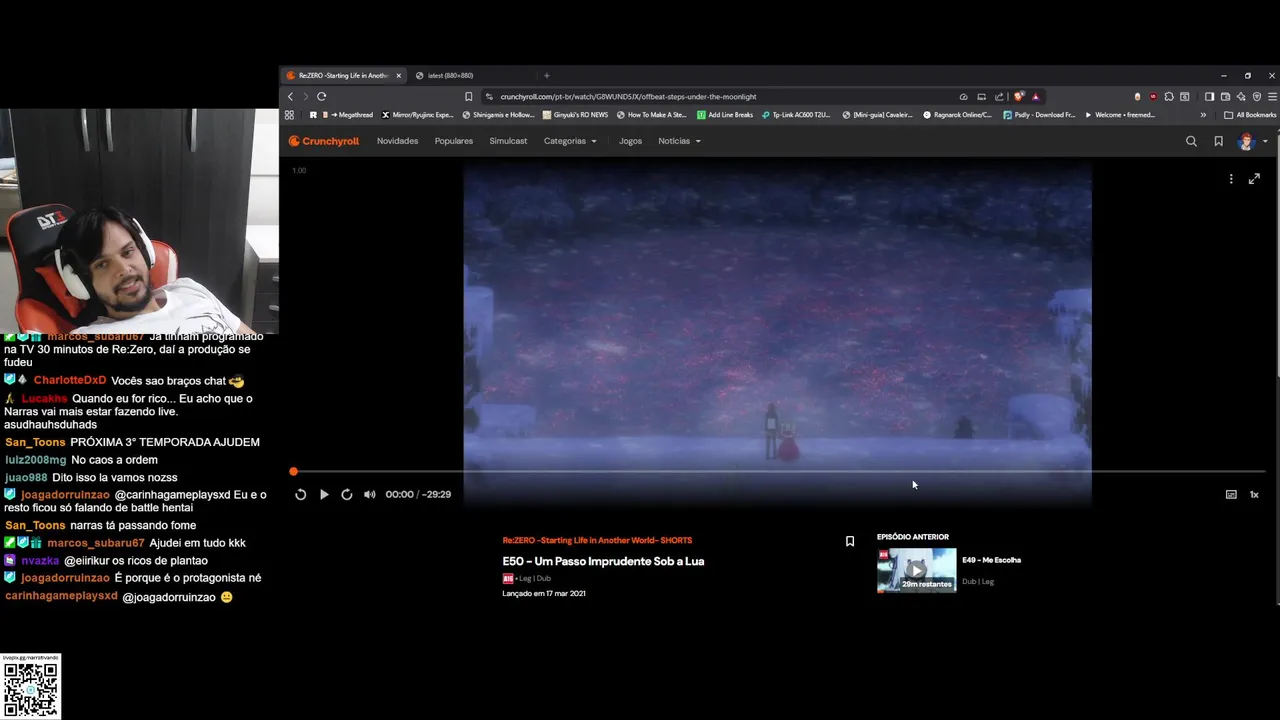Focus the crunchyroll.com address bar

click(720, 96)
